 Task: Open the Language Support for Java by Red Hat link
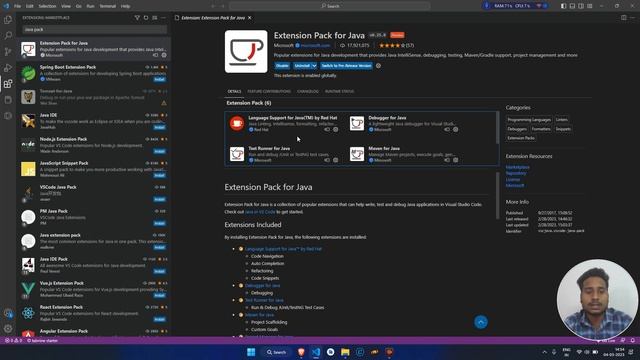pos(283,249)
